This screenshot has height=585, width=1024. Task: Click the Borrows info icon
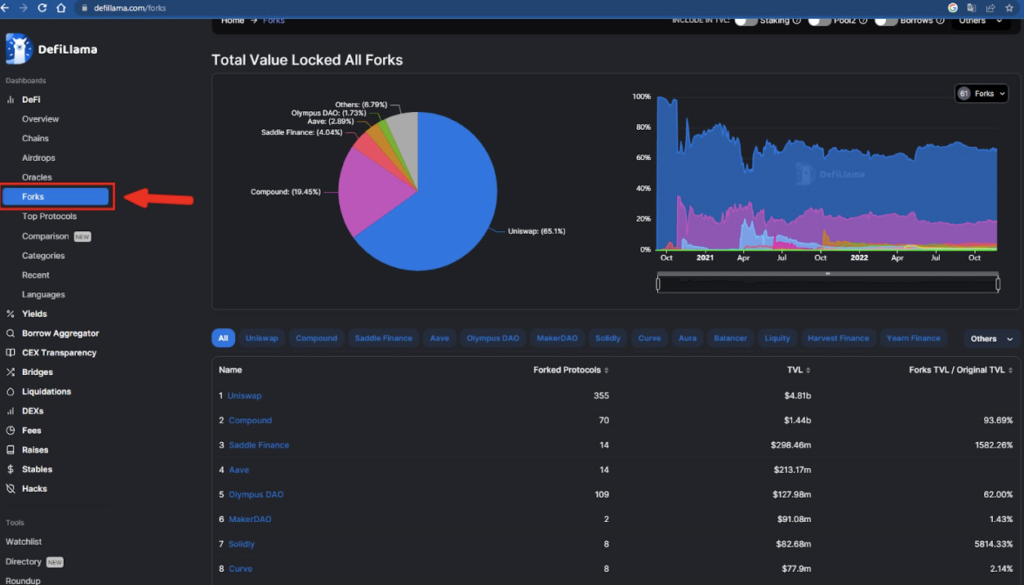[940, 21]
